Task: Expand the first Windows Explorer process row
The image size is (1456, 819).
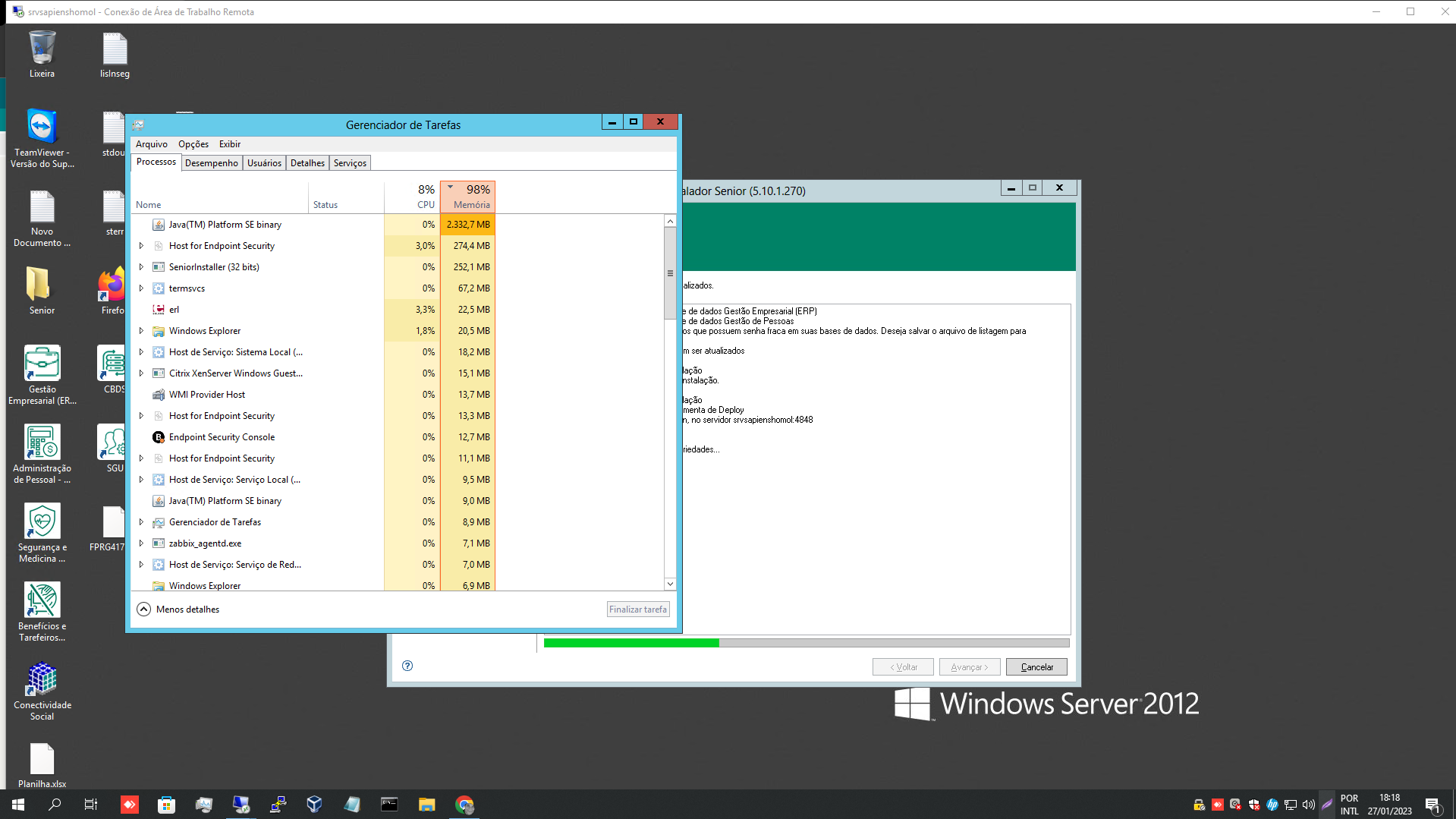Action: tap(141, 331)
